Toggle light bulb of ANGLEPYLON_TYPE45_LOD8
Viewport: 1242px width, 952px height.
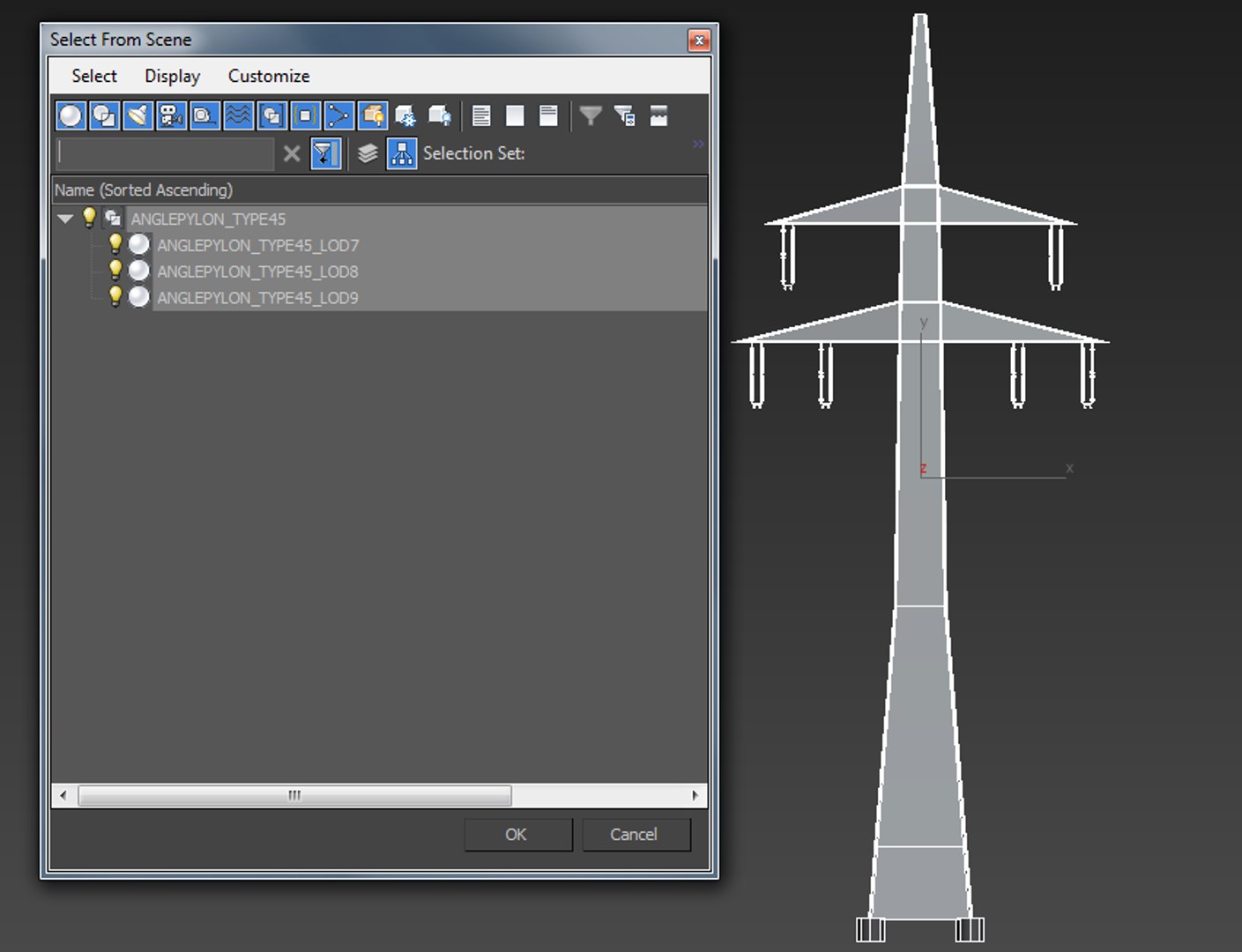115,271
